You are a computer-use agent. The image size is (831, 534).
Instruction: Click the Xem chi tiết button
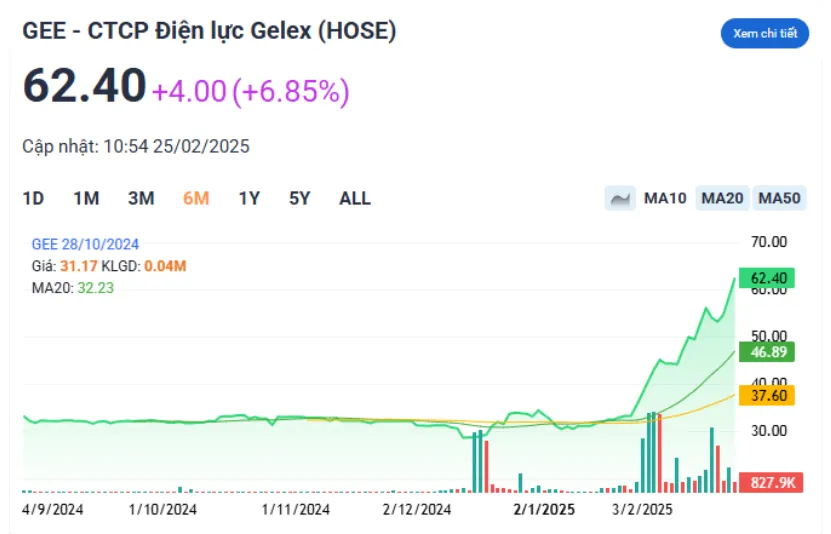(x=765, y=33)
